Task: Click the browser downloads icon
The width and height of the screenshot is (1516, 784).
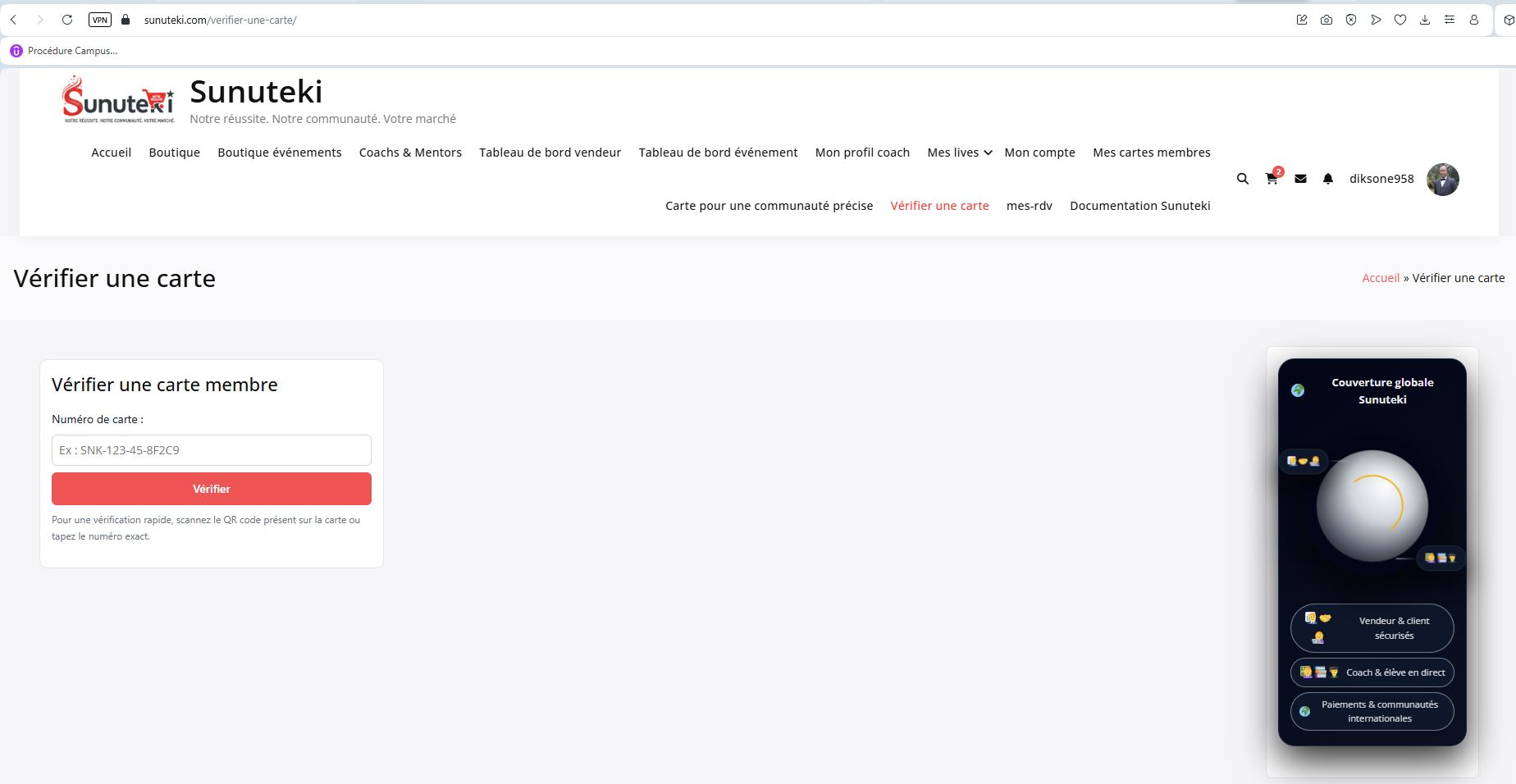Action: [x=1425, y=20]
